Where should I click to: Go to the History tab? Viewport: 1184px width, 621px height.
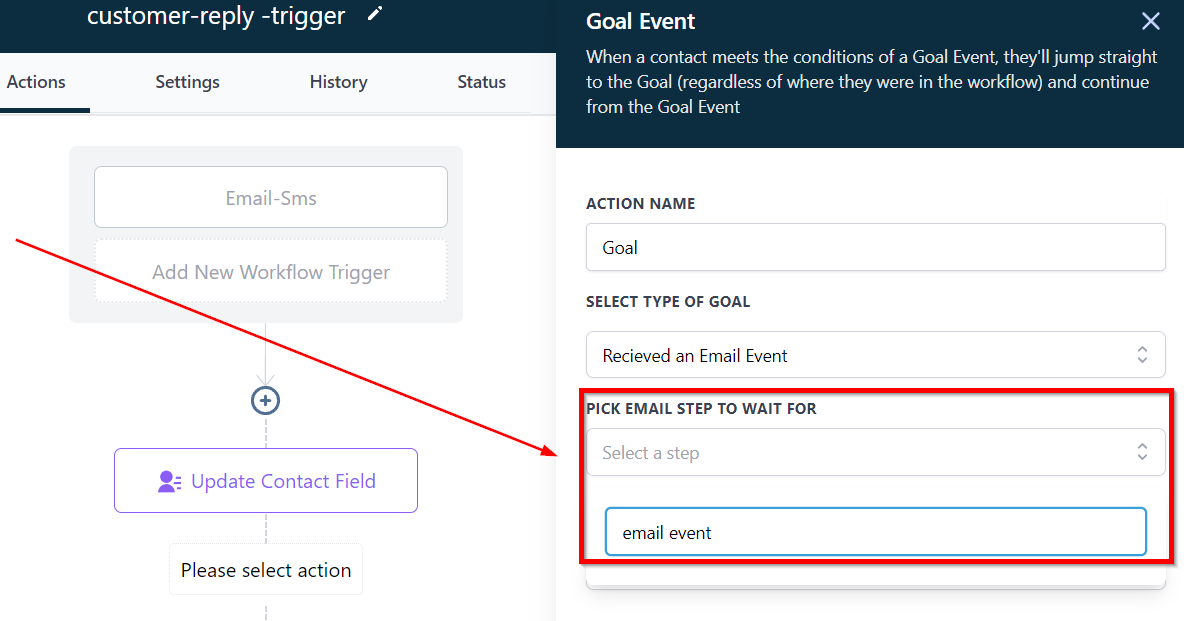pos(338,82)
